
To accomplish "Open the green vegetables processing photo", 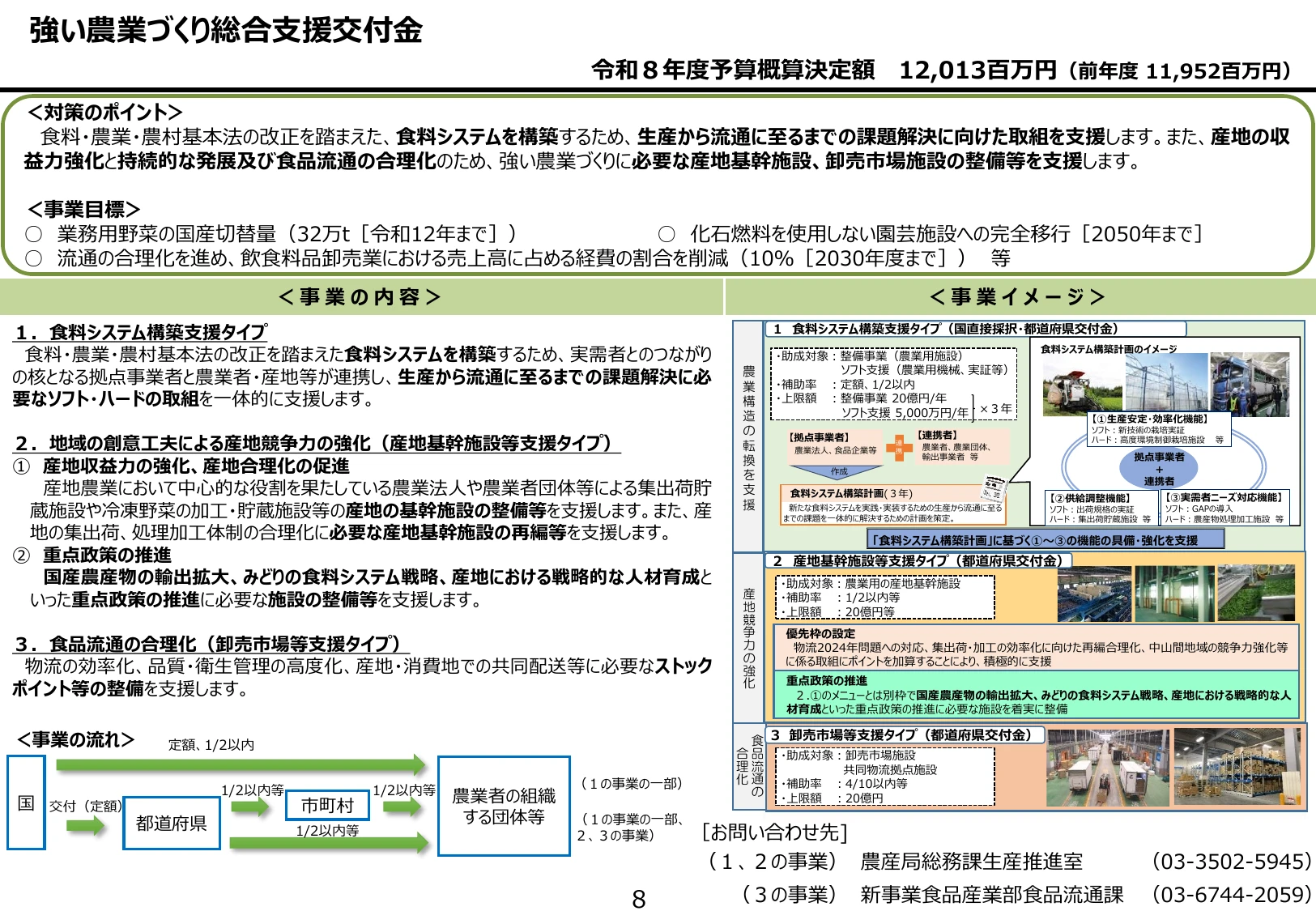I will coord(1256,594).
